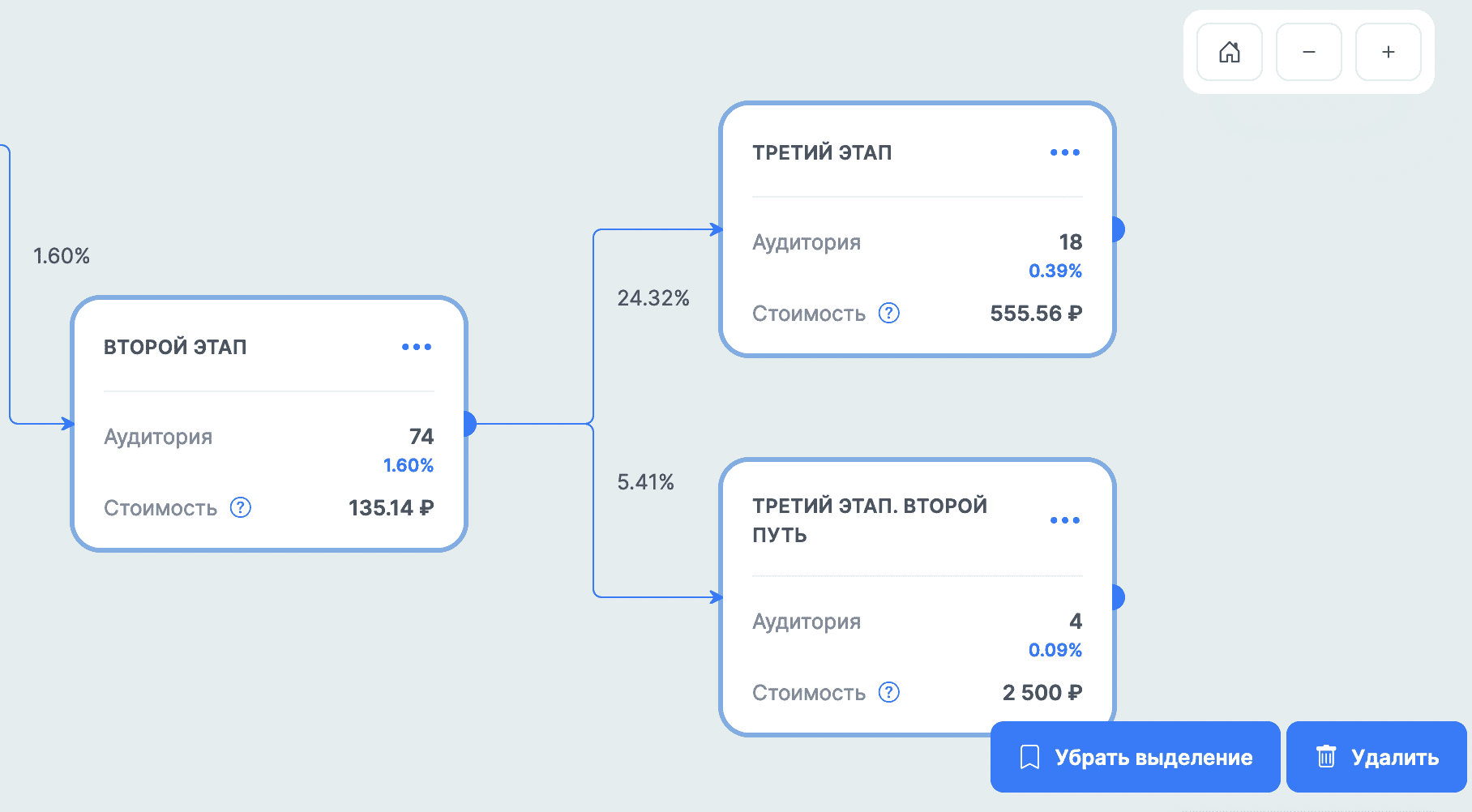Click the Стоимость help icon in ТРЕТИЙ ЭТАП
Image resolution: width=1472 pixels, height=812 pixels.
pyautogui.click(x=889, y=313)
